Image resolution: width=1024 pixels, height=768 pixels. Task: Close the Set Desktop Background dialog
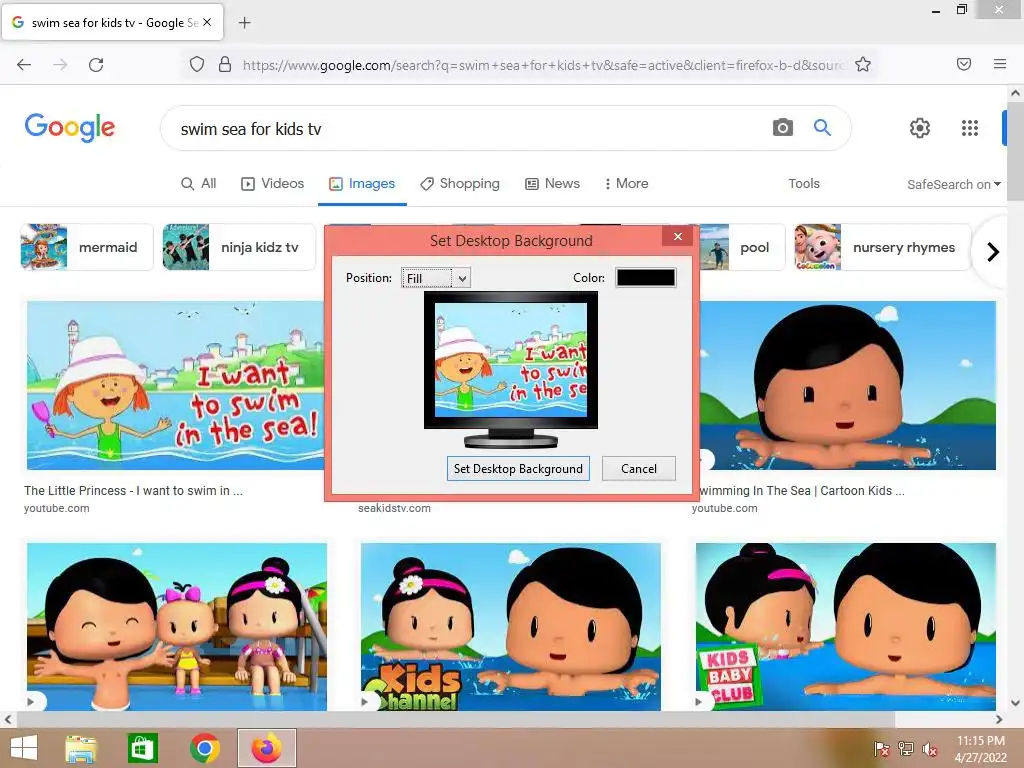click(678, 236)
